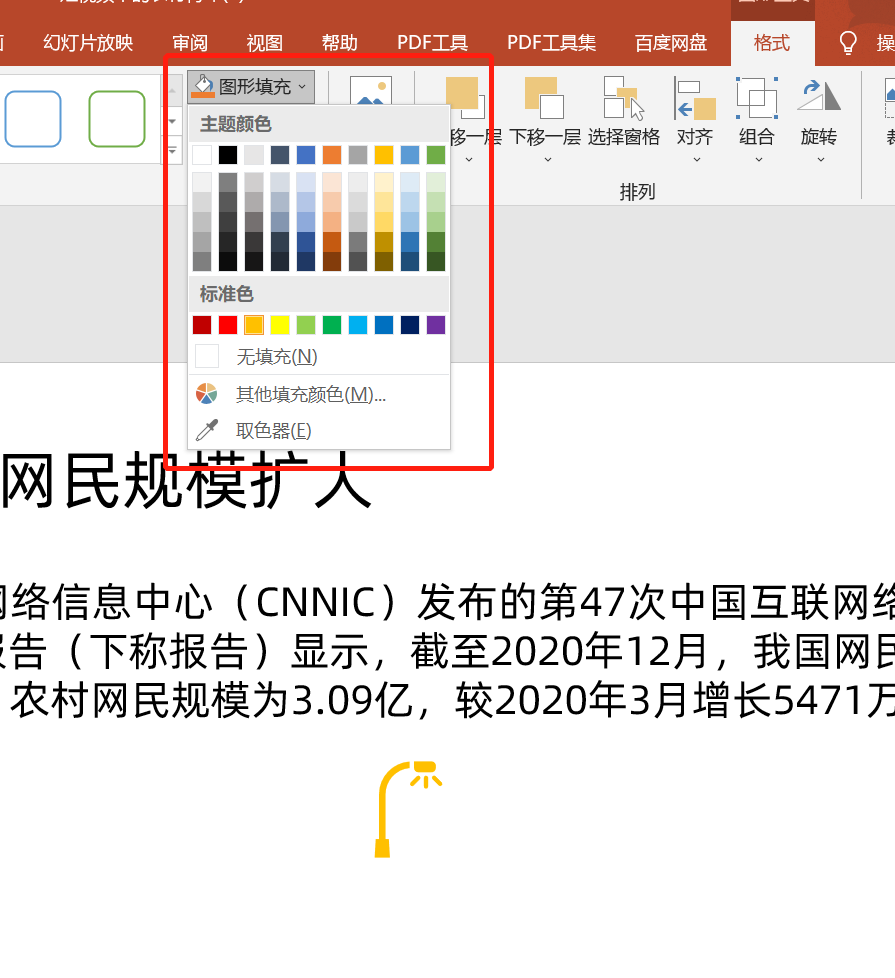Screen dimensions: 895x978
Task: Select the blue rounded rectangle shape style
Action: click(33, 119)
